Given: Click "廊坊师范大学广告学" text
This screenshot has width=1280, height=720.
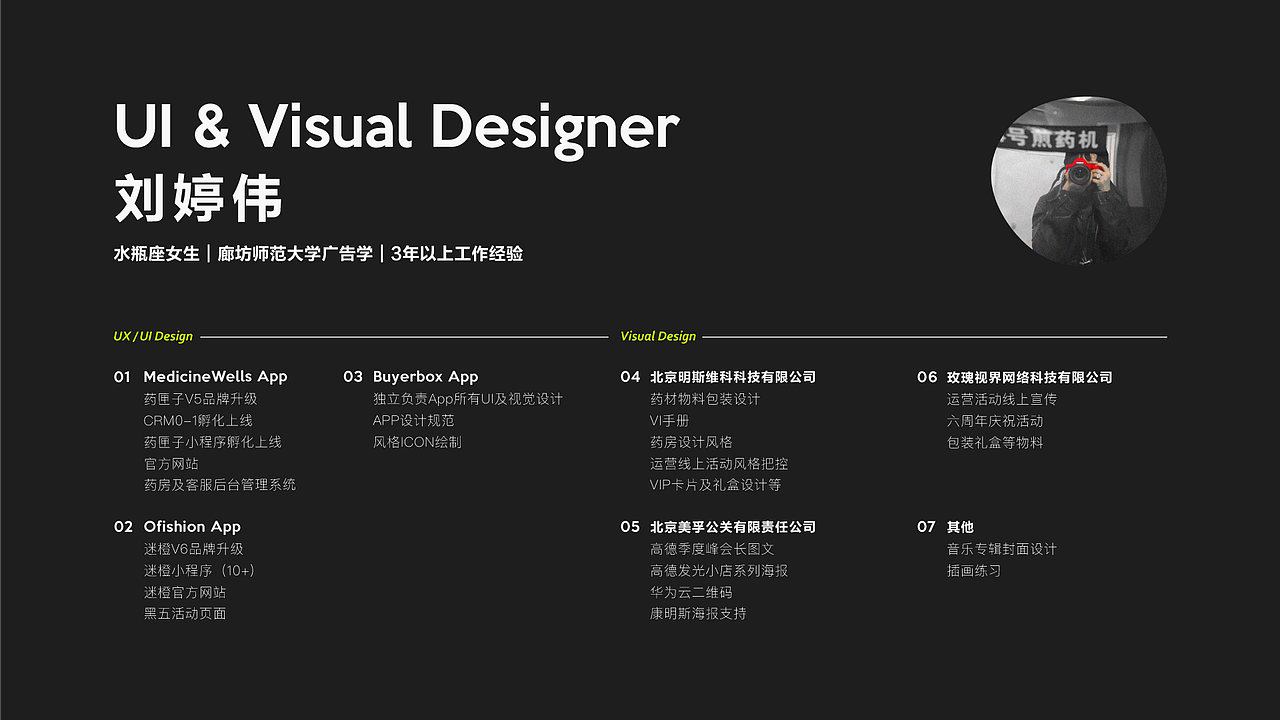Looking at the screenshot, I should (x=295, y=254).
